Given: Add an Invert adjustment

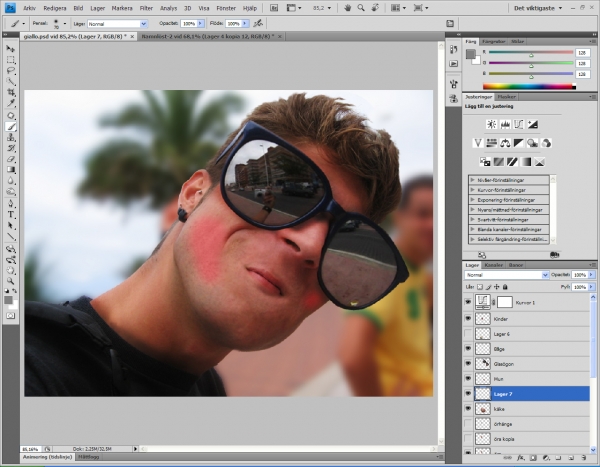Looking at the screenshot, I should point(485,162).
